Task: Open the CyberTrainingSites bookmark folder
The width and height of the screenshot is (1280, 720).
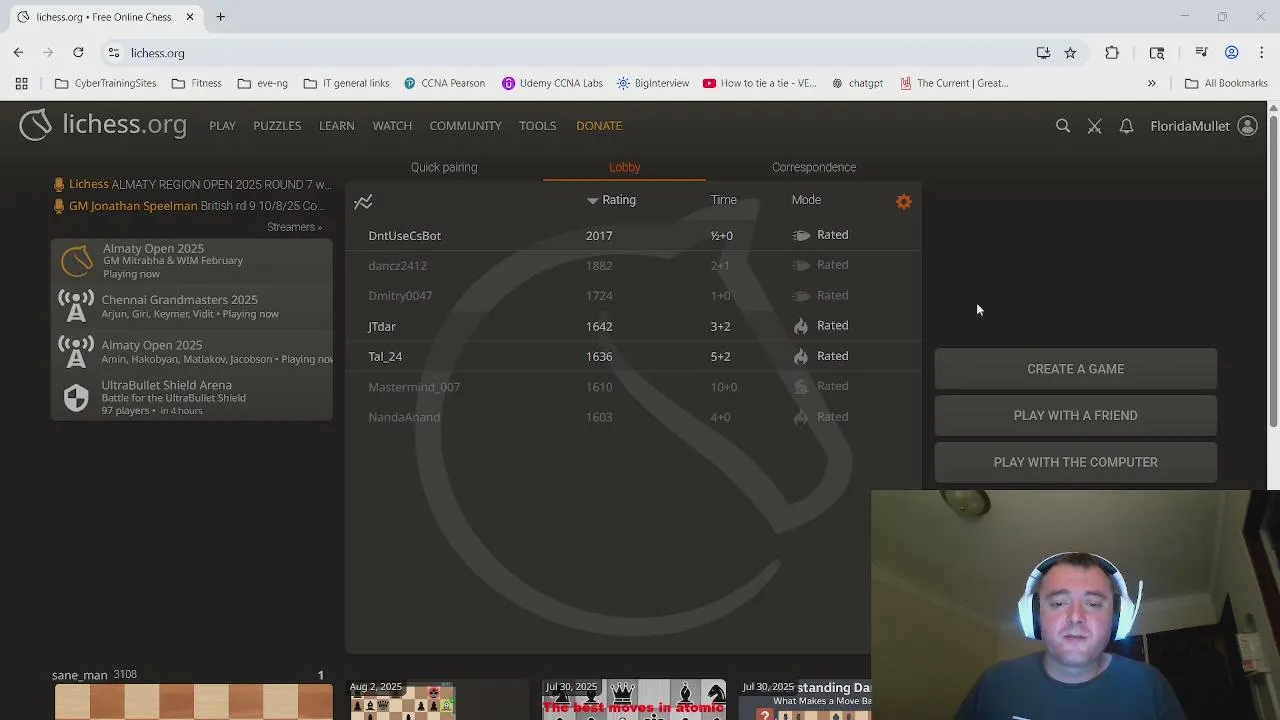Action: [106, 83]
